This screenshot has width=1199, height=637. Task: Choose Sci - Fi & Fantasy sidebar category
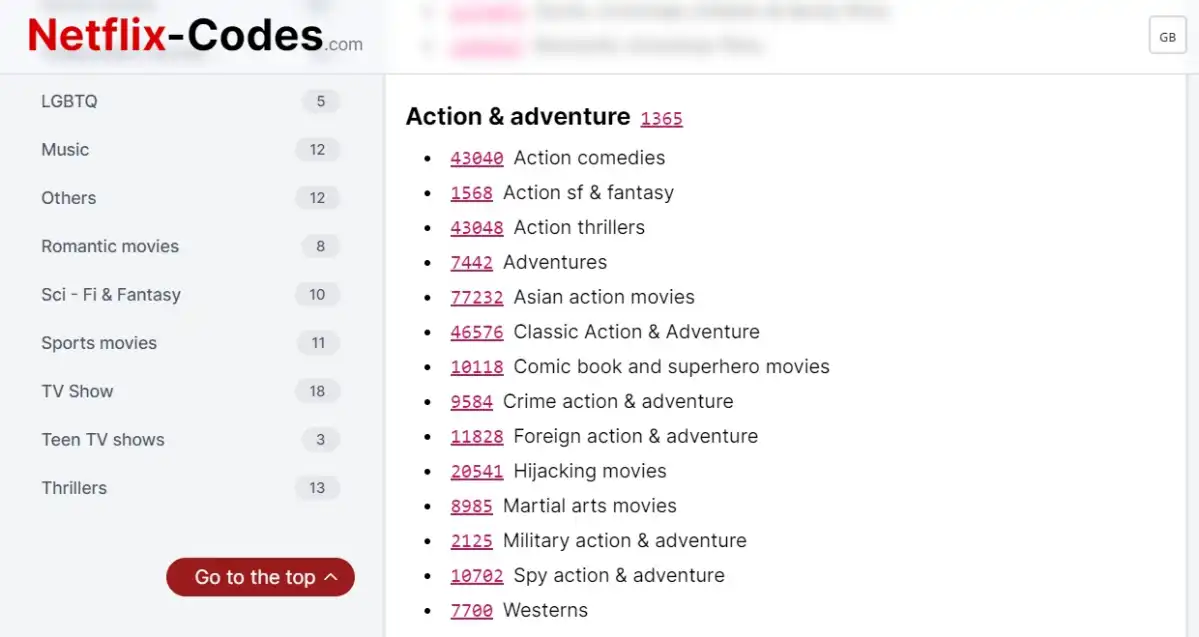coord(111,295)
